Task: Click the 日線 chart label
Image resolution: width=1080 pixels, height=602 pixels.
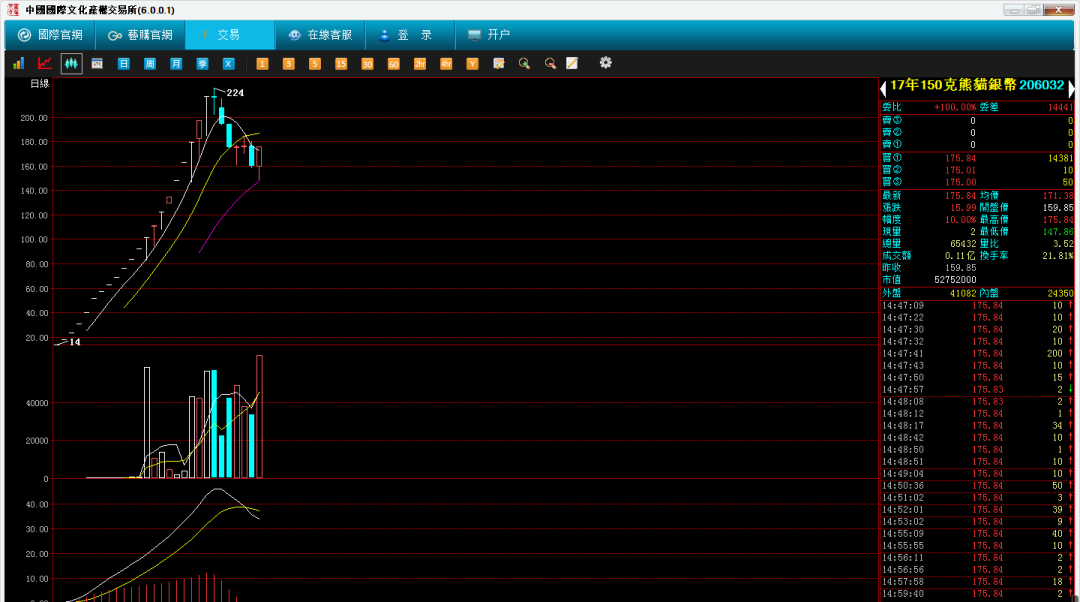Action: click(x=40, y=84)
